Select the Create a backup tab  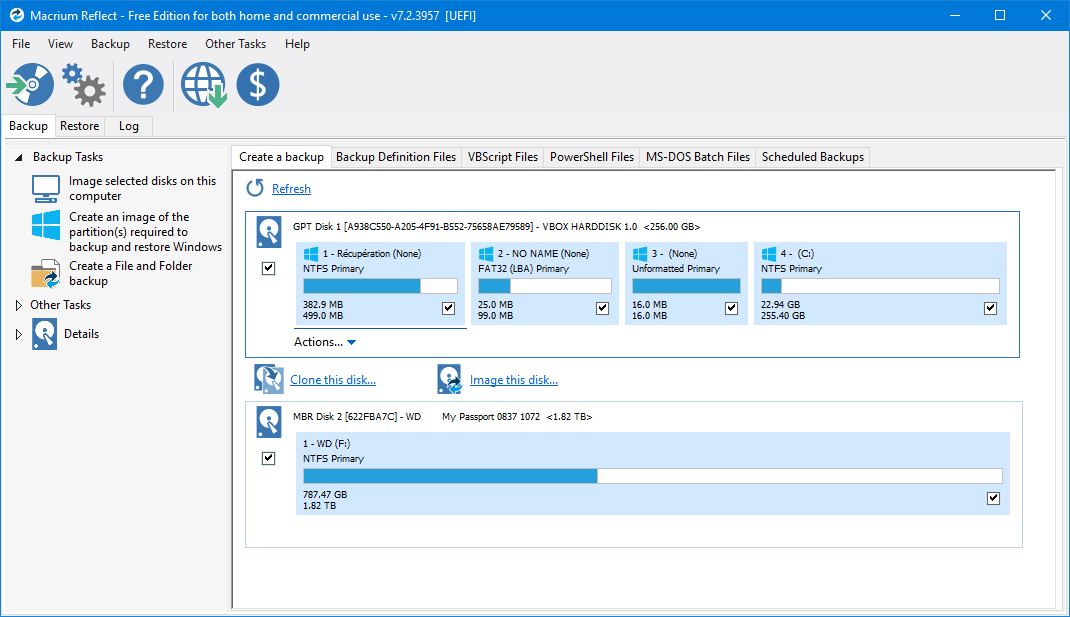(281, 156)
